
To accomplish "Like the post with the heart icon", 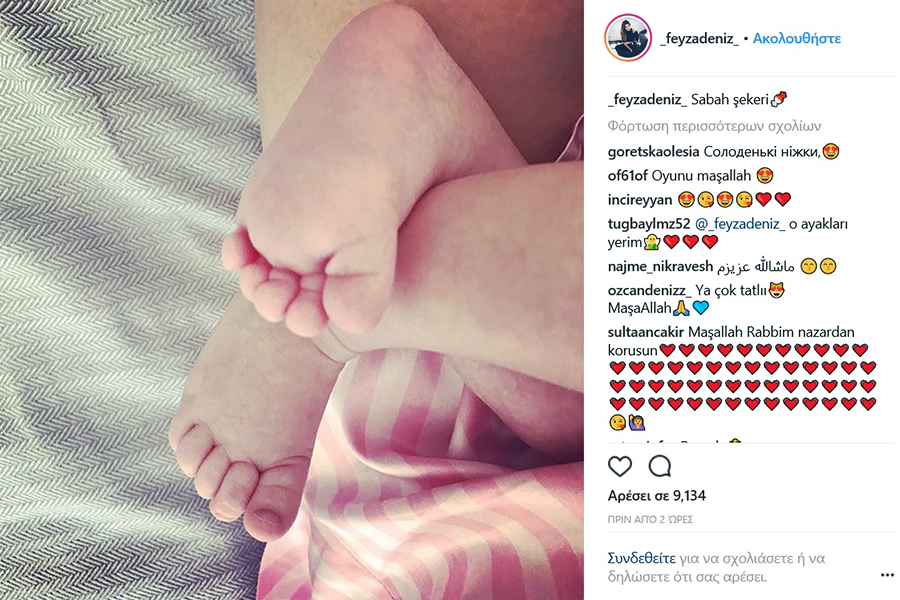I will [x=620, y=466].
